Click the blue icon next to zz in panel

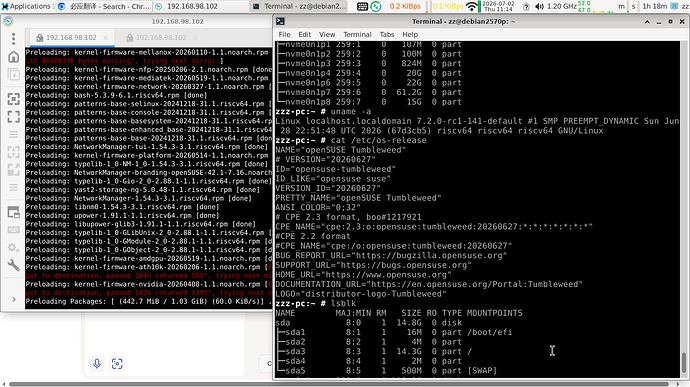click(674, 6)
